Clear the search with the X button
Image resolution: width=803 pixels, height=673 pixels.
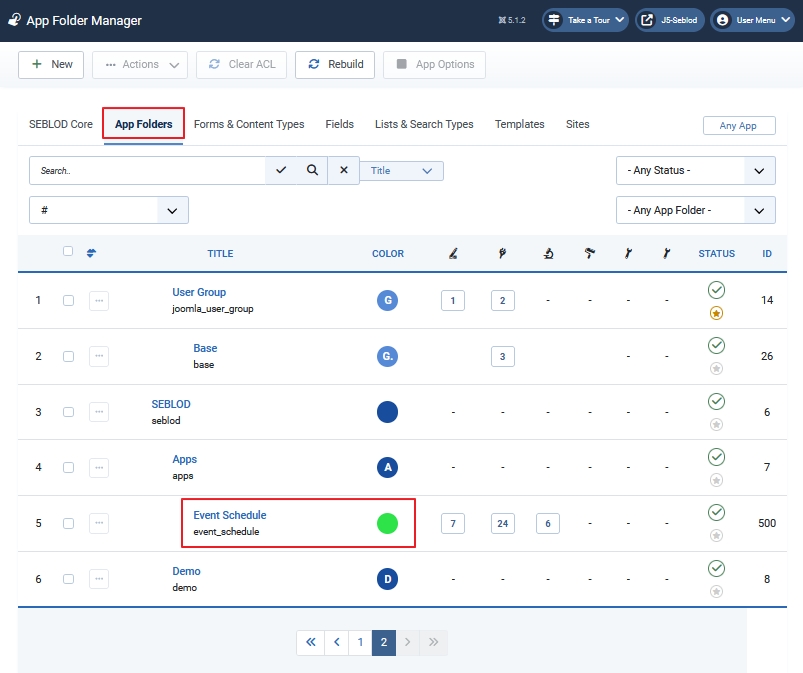343,170
